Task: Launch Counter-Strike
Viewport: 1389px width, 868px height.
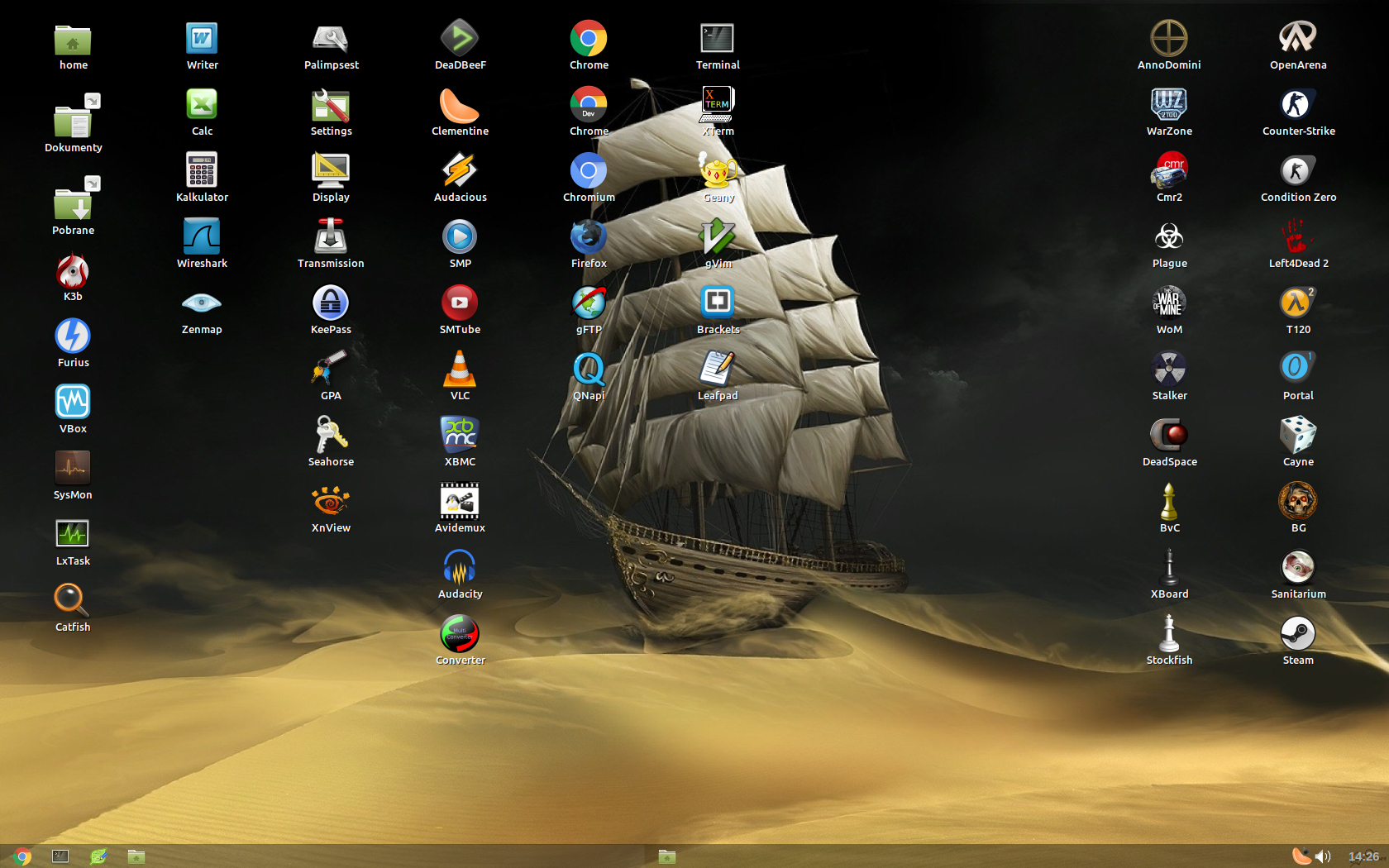Action: (1298, 105)
